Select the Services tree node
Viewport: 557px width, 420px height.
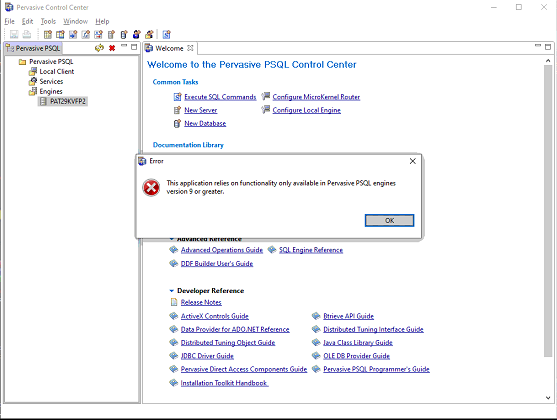pos(51,81)
